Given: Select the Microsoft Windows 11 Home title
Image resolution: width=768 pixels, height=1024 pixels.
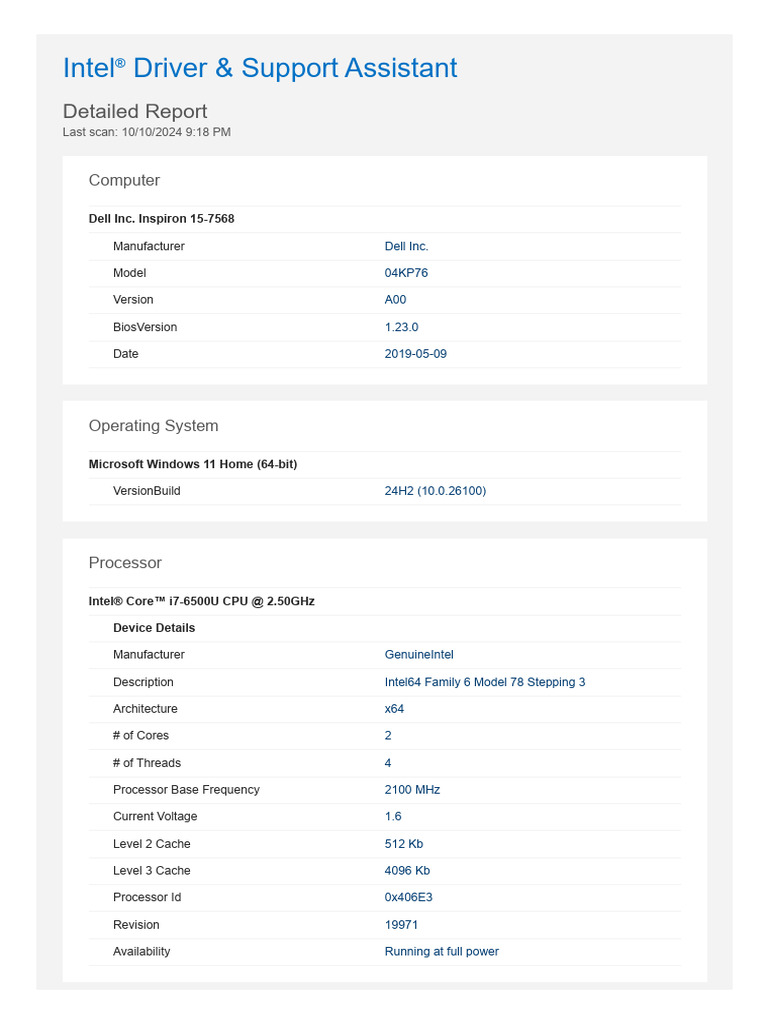Looking at the screenshot, I should (193, 464).
